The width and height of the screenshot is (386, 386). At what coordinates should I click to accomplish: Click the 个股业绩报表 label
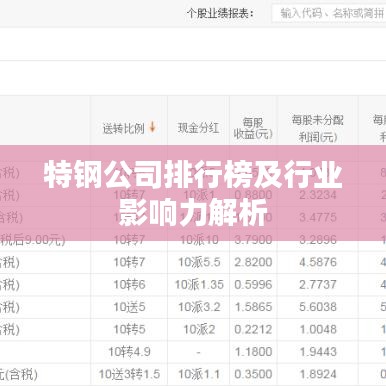pos(221,13)
